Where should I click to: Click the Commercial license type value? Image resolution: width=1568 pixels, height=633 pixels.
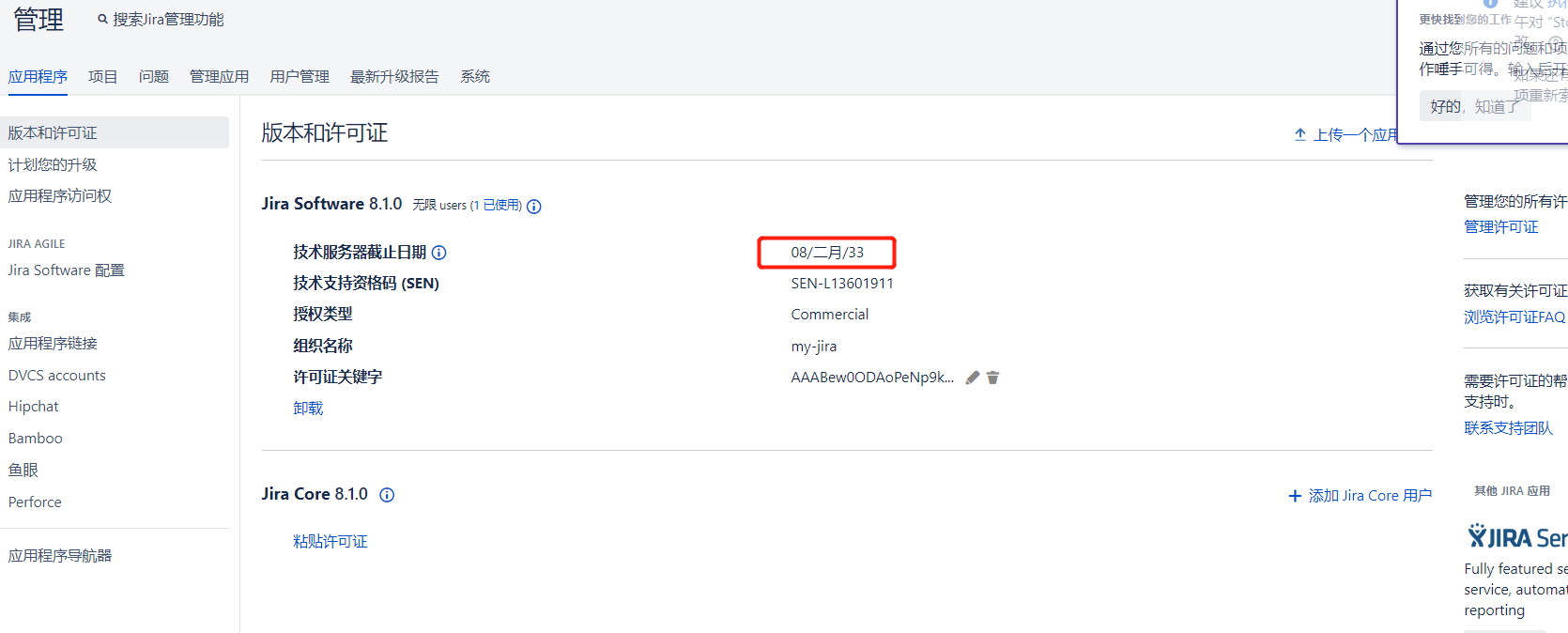click(830, 315)
